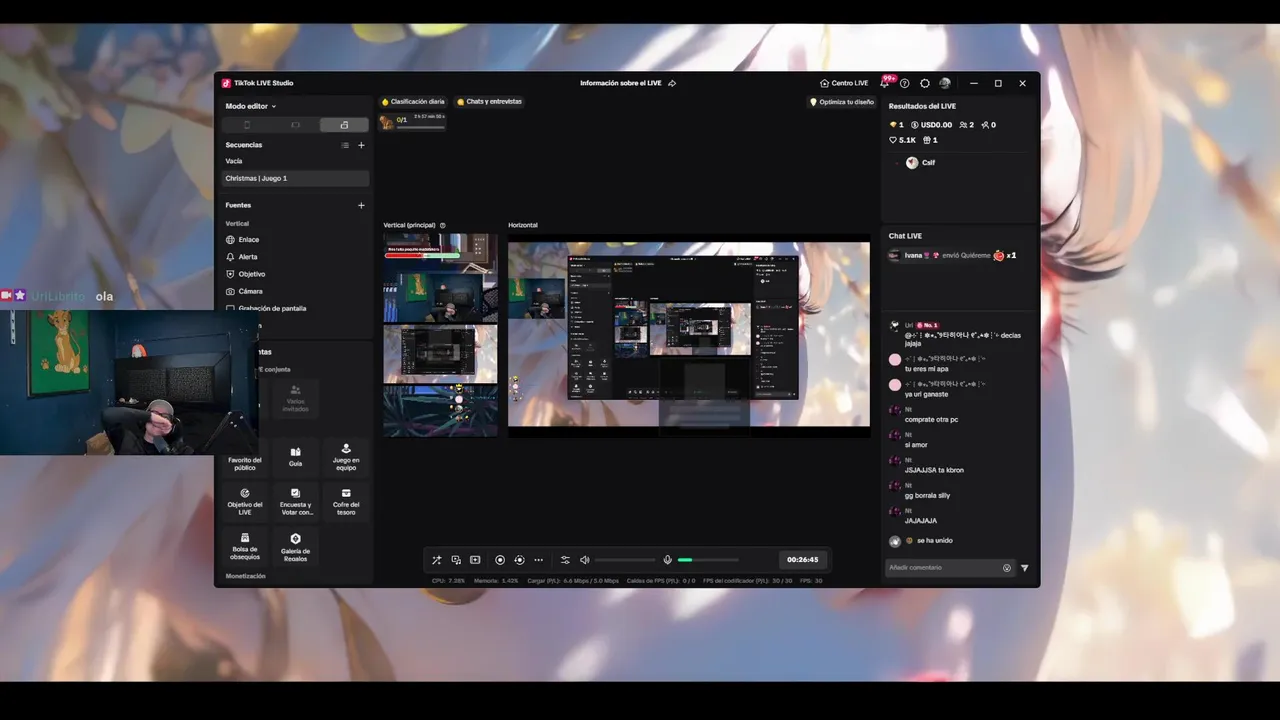Open the Encuesta y Votar tool
Viewport: 1280px width, 720px height.
pyautogui.click(x=295, y=501)
